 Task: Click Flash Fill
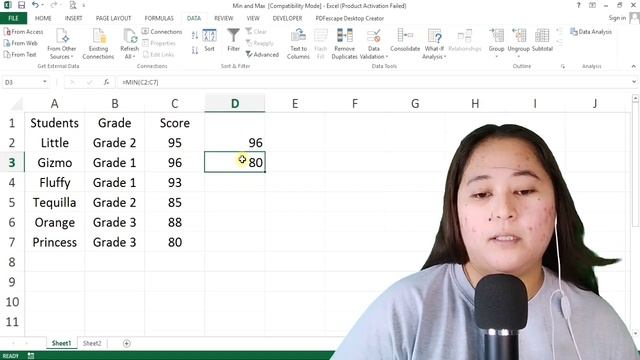321,44
